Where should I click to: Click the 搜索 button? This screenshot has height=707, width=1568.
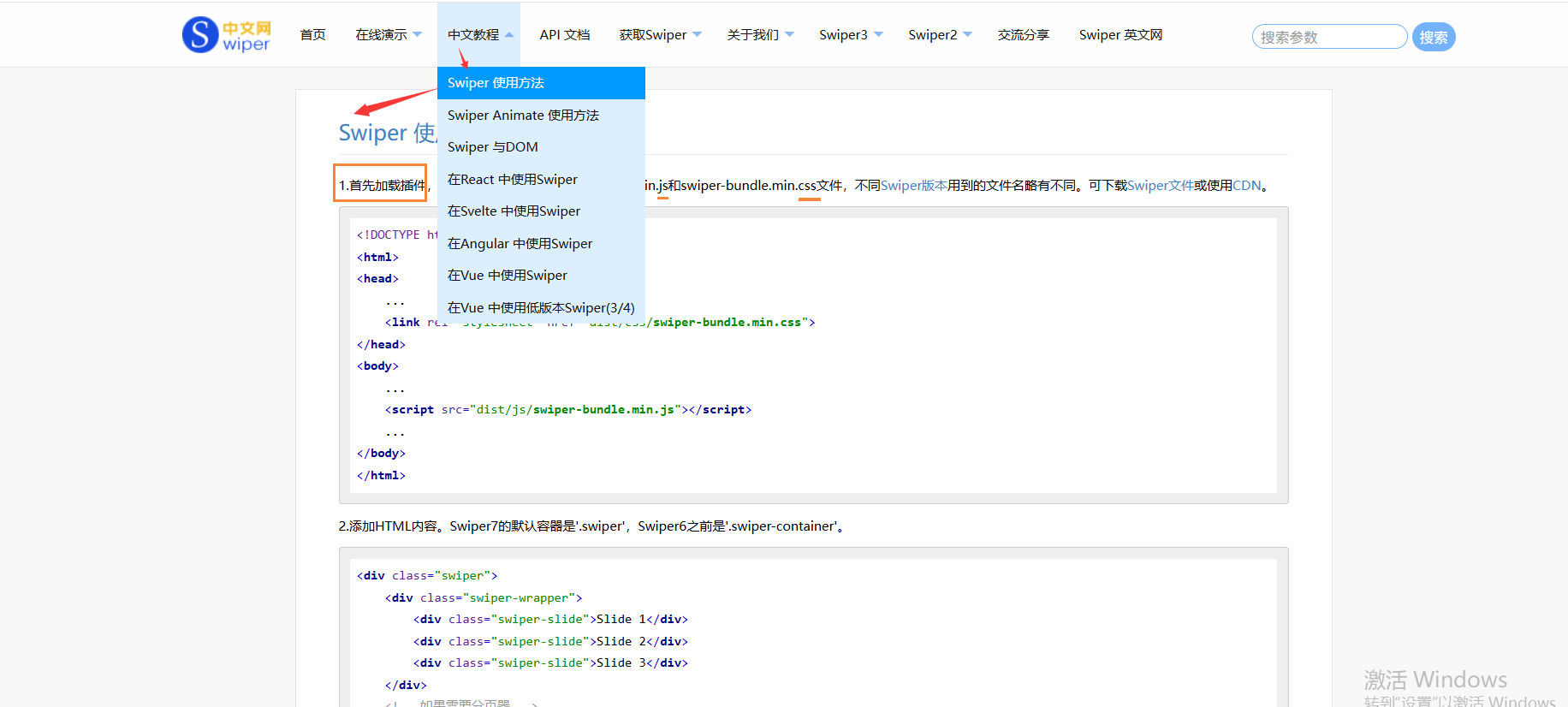1434,37
